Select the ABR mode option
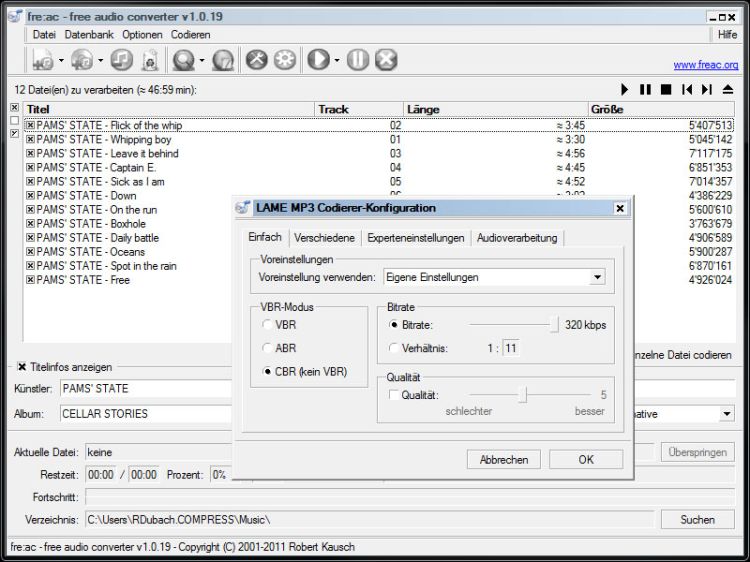 pyautogui.click(x=266, y=348)
